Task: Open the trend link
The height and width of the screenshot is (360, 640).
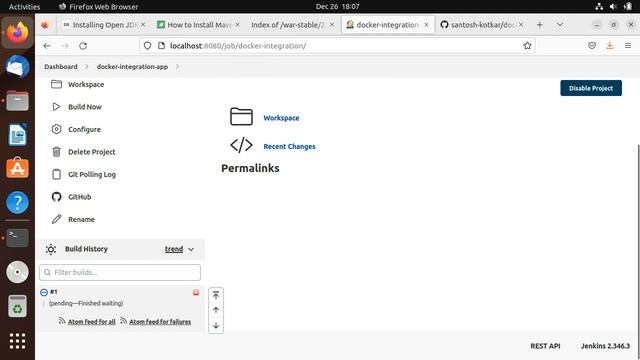Action: tap(174, 249)
